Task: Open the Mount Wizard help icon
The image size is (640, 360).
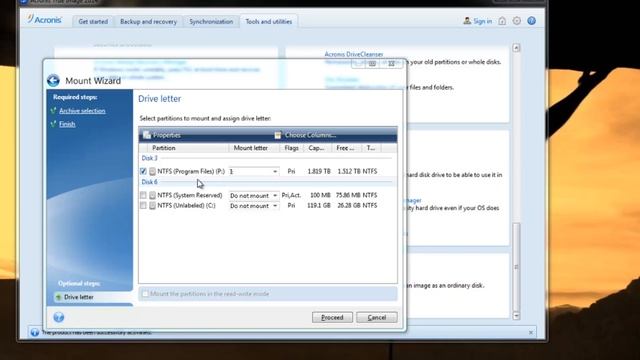Action: [x=59, y=317]
